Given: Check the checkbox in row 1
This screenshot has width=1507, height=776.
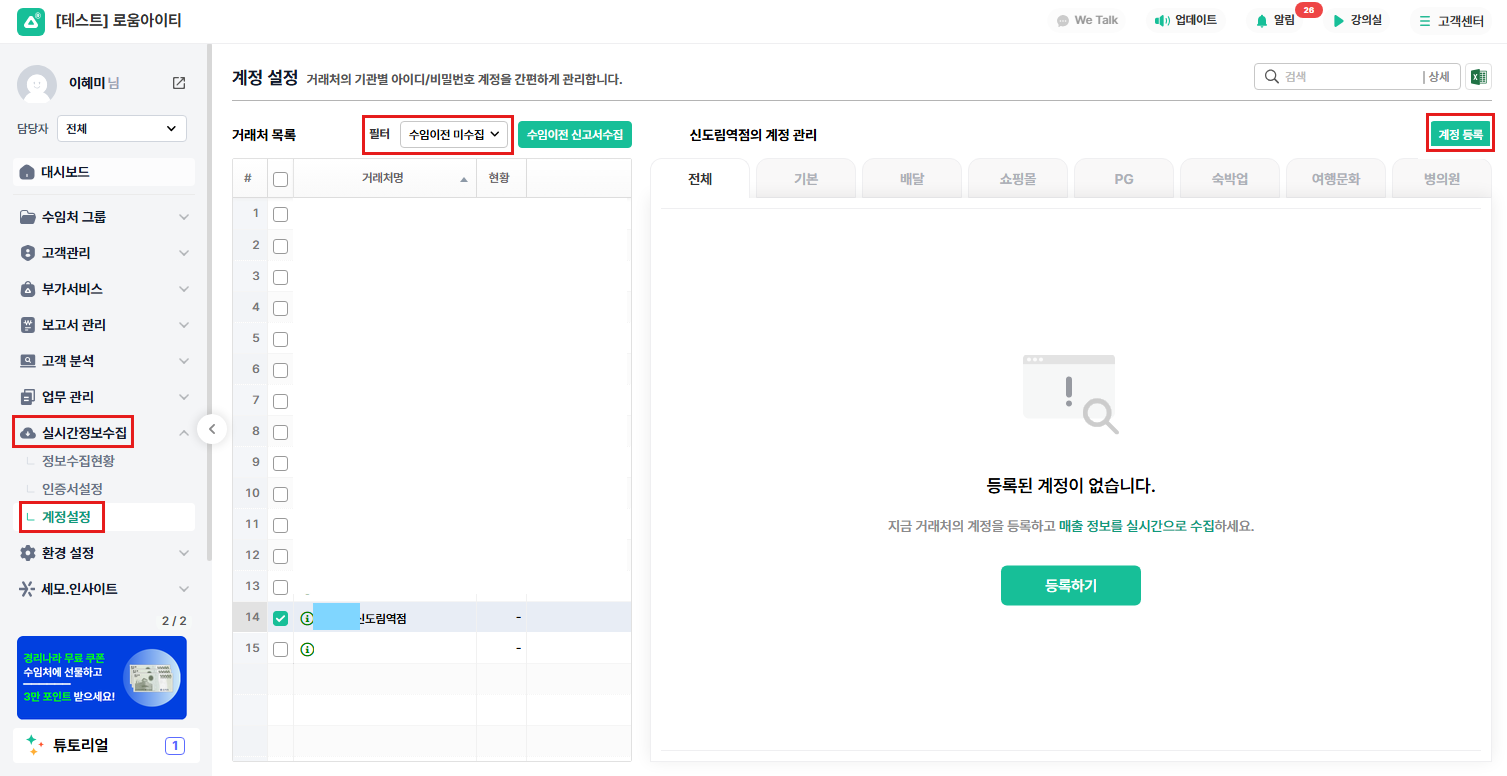Looking at the screenshot, I should pyautogui.click(x=280, y=214).
